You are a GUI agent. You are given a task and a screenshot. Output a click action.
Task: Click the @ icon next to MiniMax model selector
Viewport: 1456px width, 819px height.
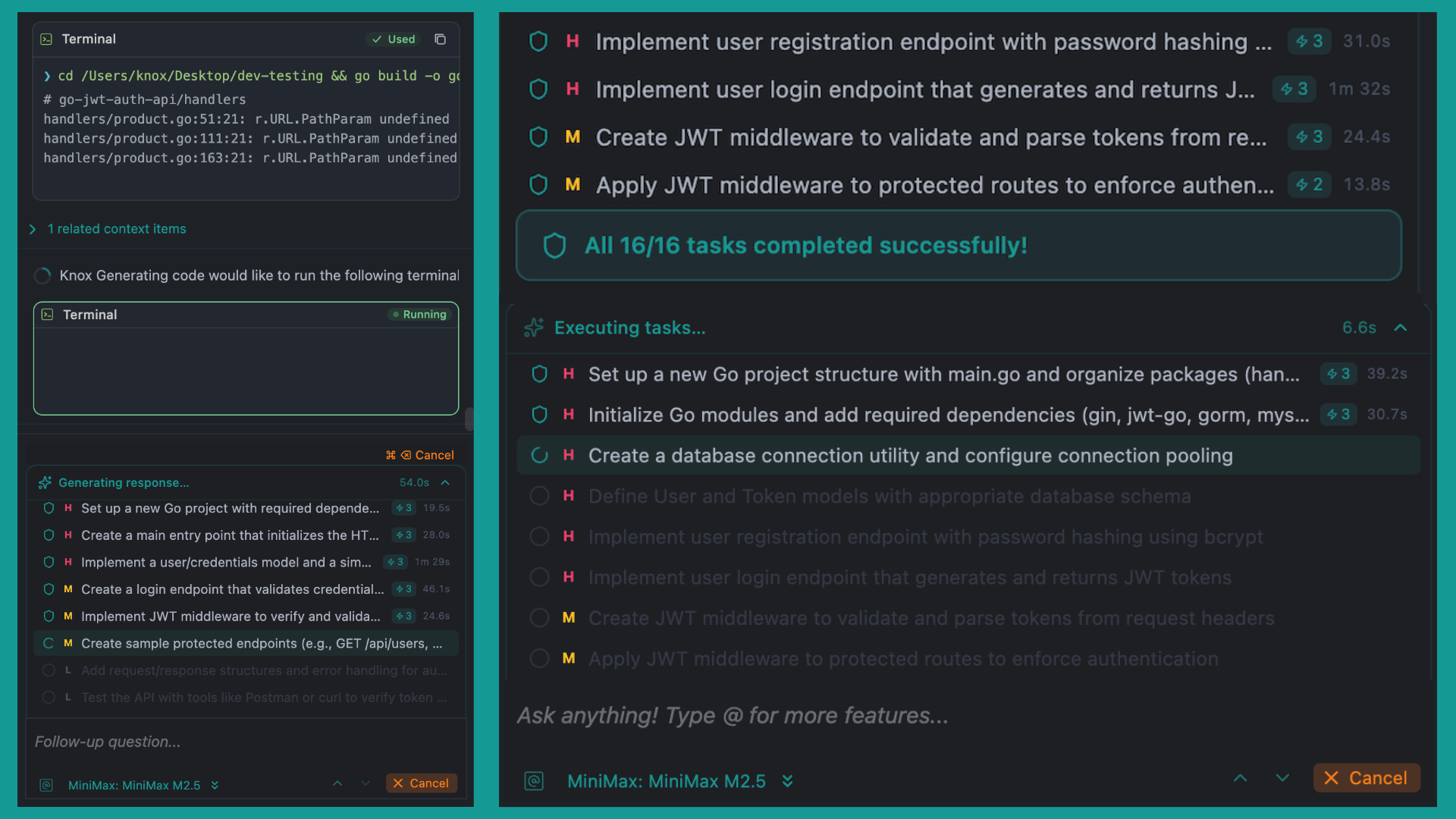(x=535, y=781)
